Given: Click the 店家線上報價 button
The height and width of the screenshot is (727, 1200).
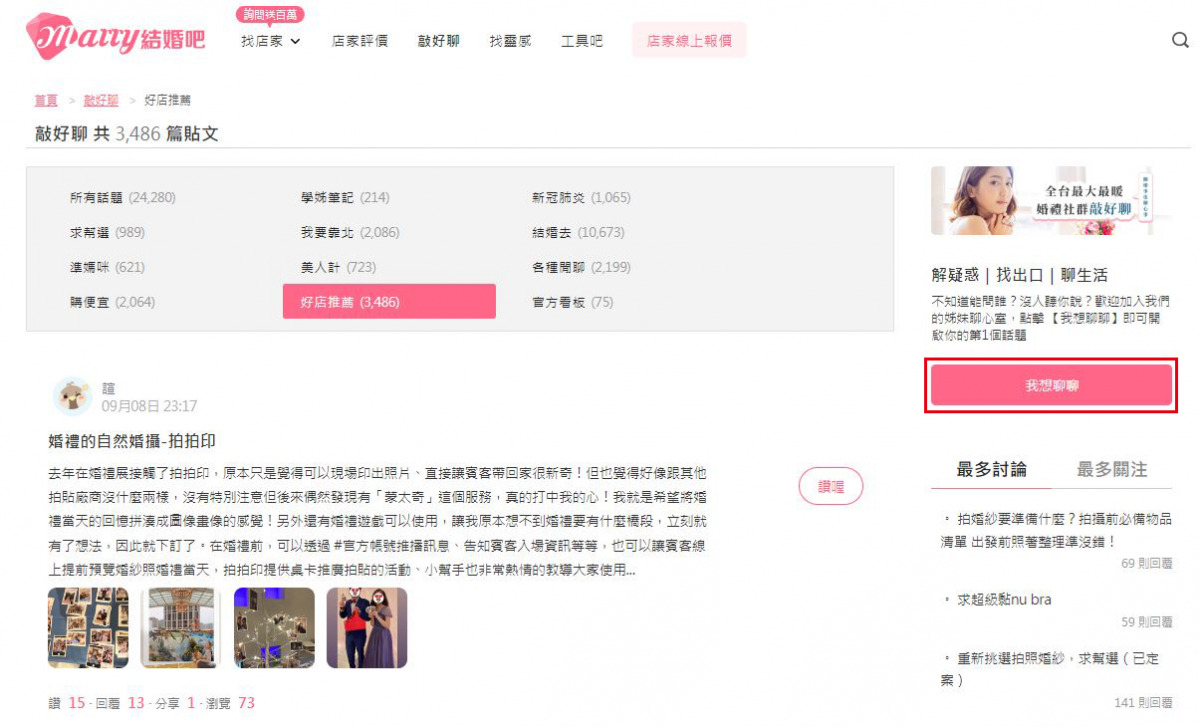Looking at the screenshot, I should click(x=689, y=41).
